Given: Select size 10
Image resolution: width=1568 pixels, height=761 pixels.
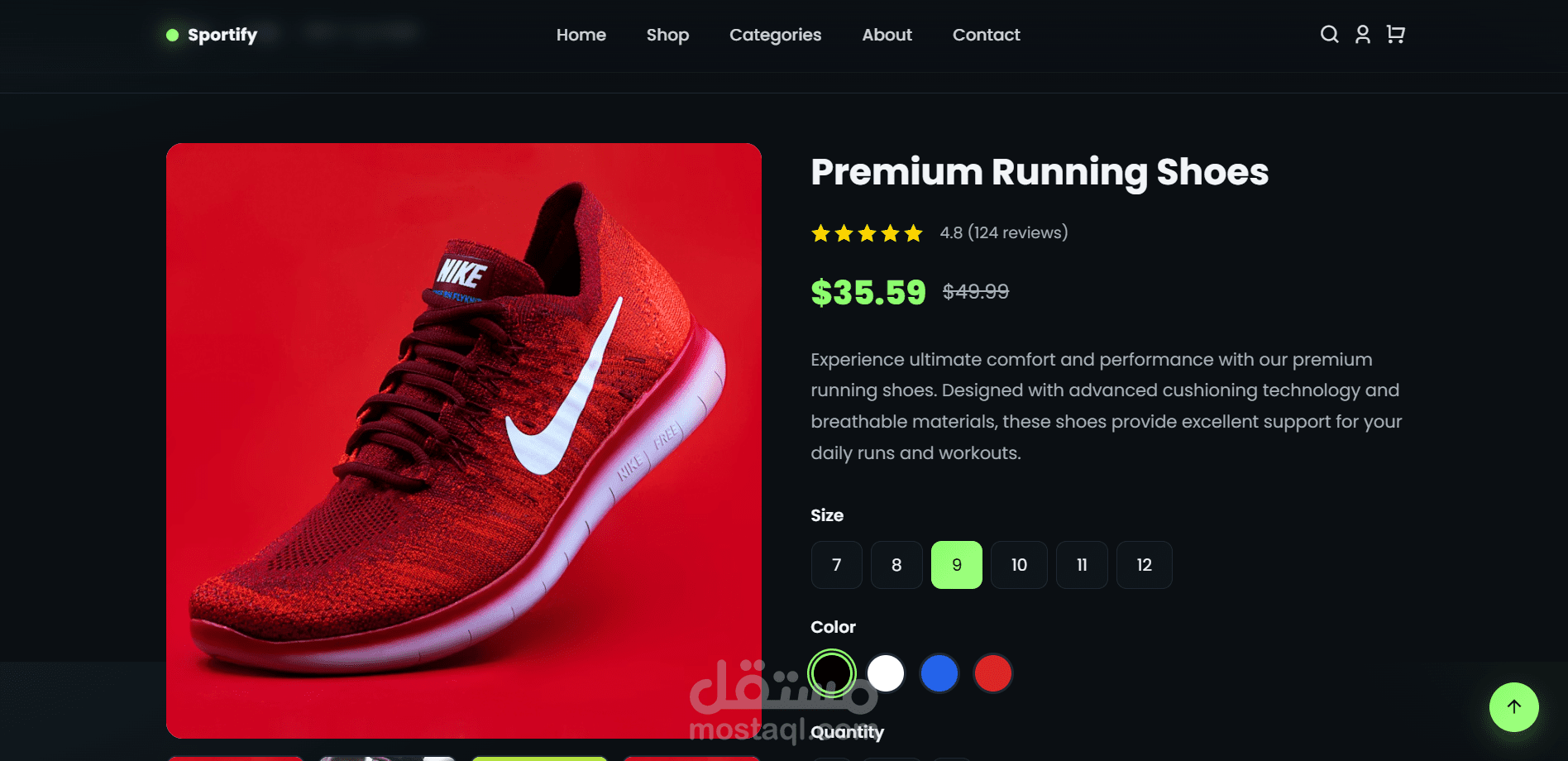Looking at the screenshot, I should coord(1019,565).
